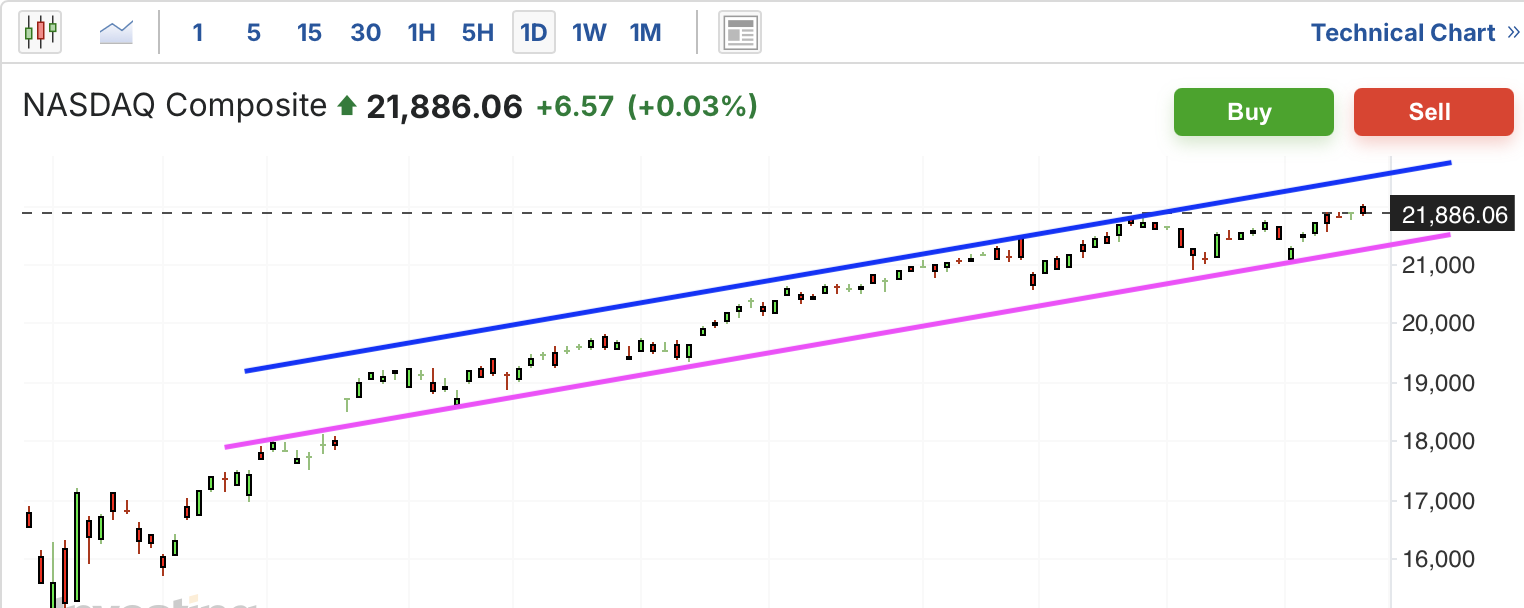The width and height of the screenshot is (1524, 608).
Task: Open the Technical Chart link
Action: [x=1403, y=33]
